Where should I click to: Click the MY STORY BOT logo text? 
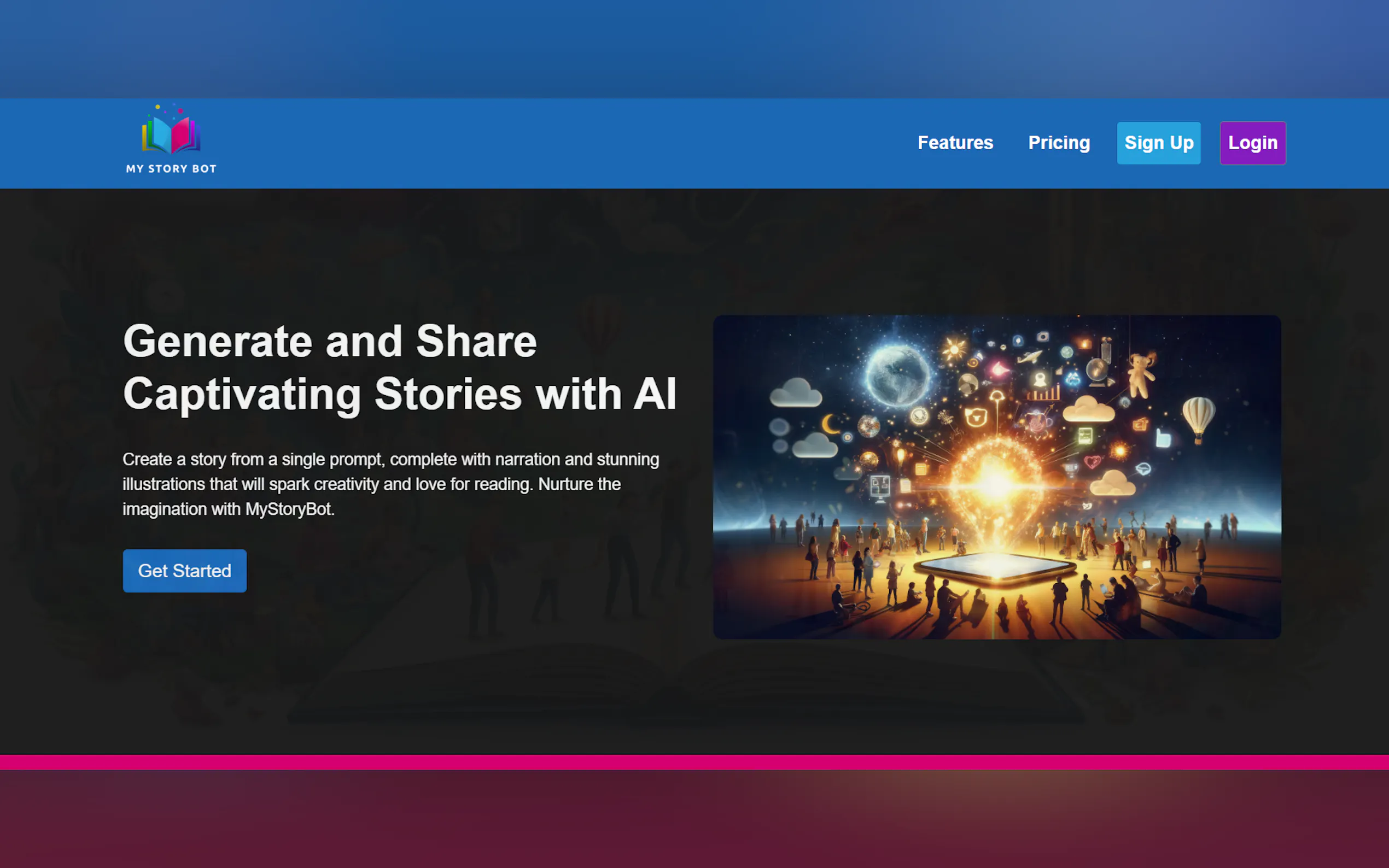(x=171, y=169)
